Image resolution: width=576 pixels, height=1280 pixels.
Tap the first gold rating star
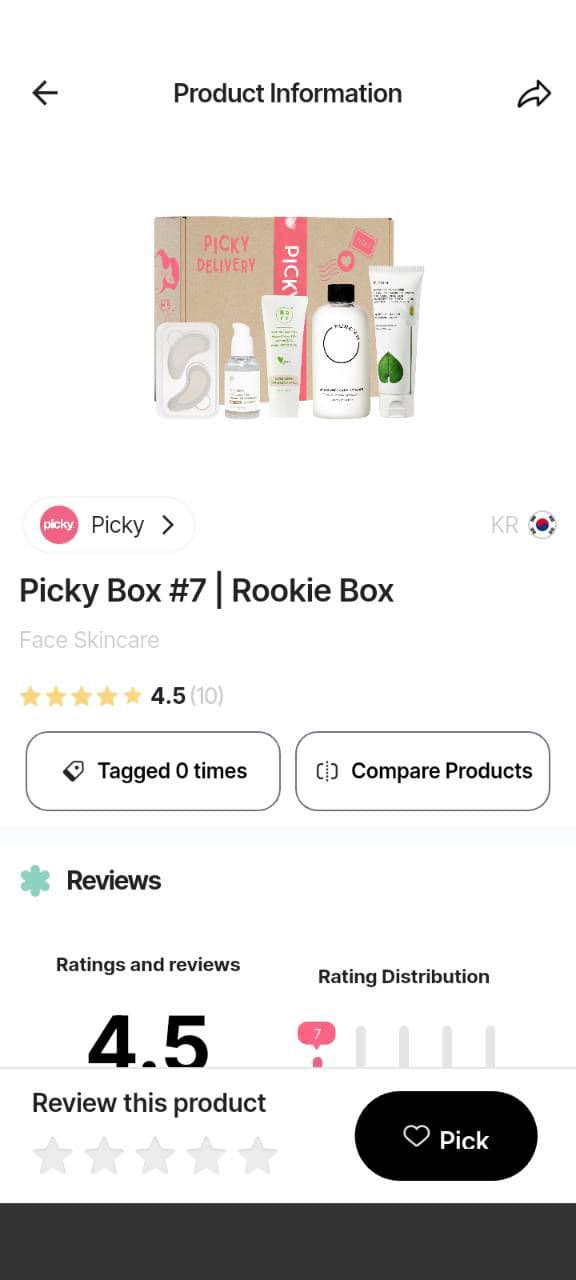point(30,695)
